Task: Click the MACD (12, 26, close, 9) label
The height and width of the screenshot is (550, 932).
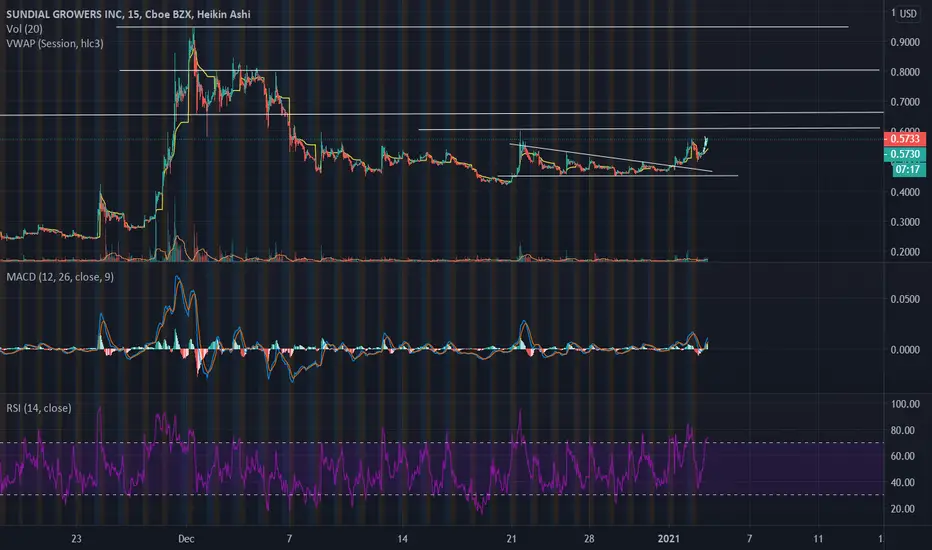Action: pyautogui.click(x=60, y=276)
